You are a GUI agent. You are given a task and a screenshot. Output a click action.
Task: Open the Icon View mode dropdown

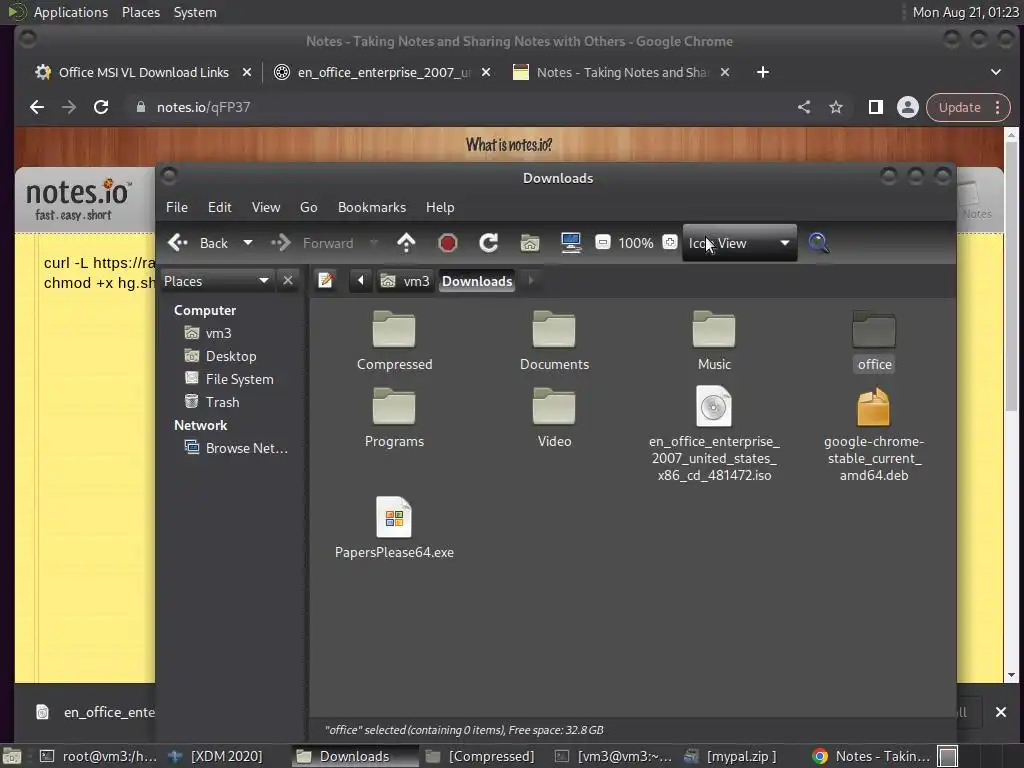[x=739, y=243]
